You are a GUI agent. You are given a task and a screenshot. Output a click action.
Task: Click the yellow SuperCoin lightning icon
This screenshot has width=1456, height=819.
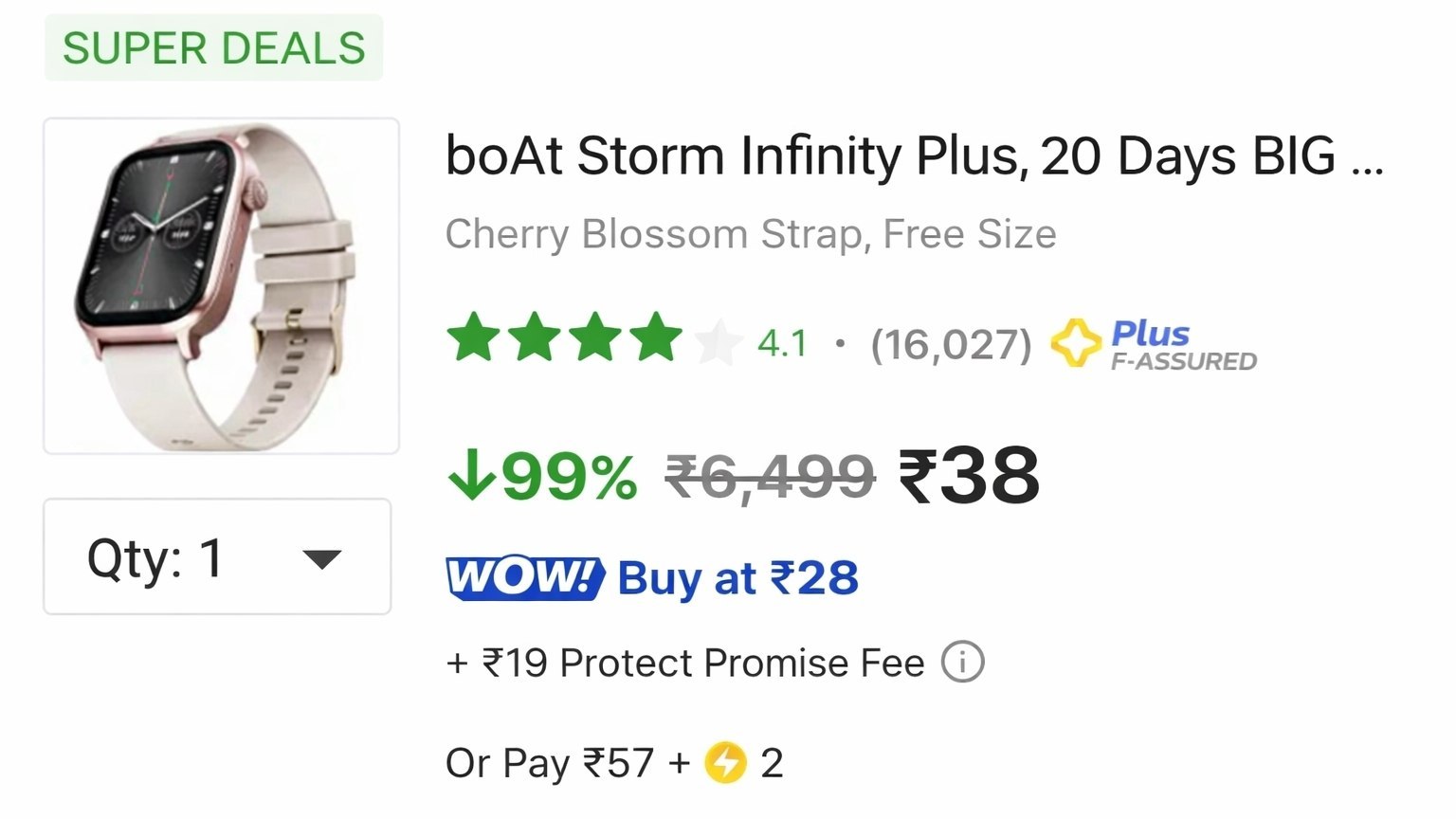coord(725,762)
